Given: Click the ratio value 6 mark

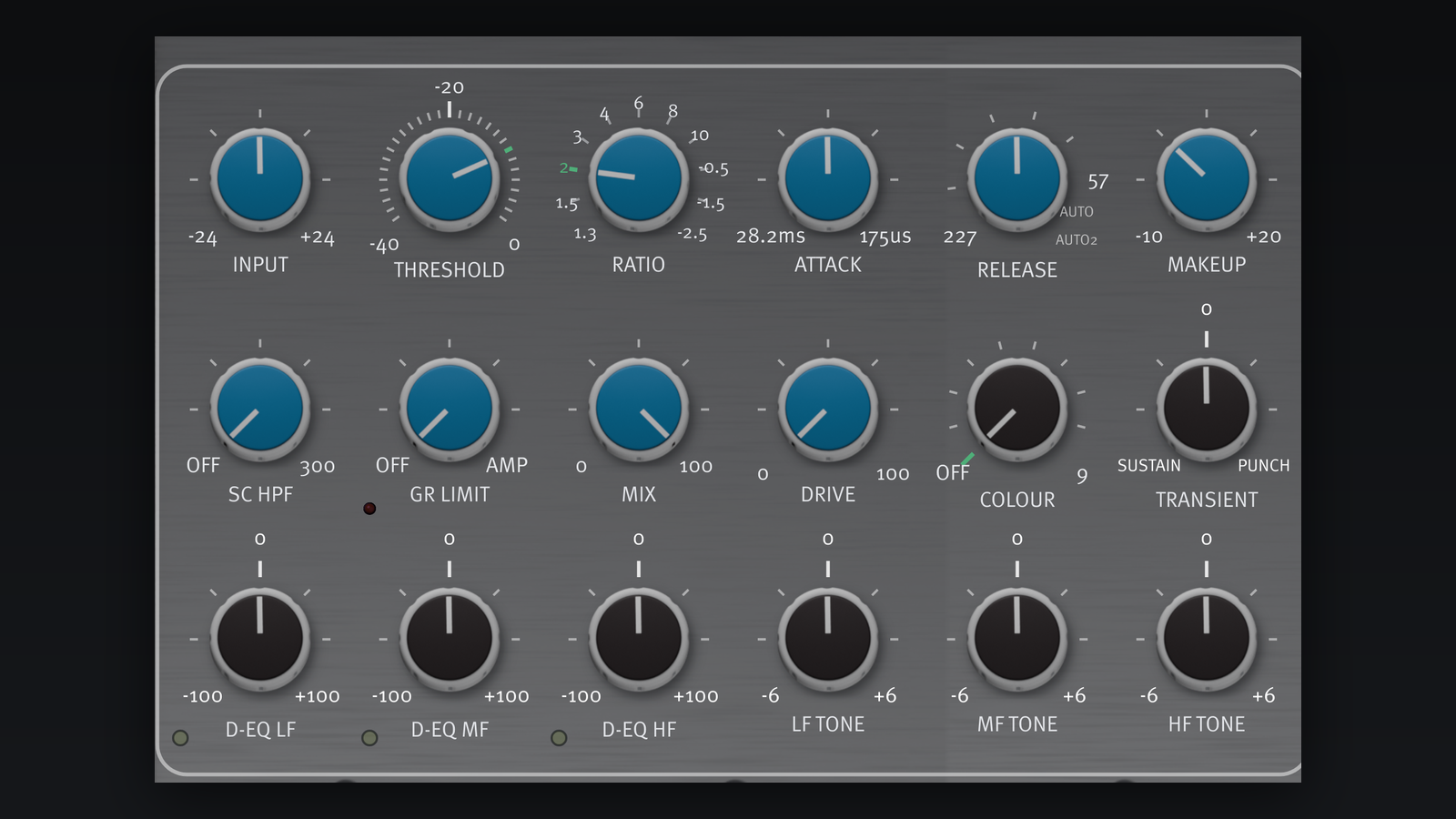Looking at the screenshot, I should tap(639, 104).
